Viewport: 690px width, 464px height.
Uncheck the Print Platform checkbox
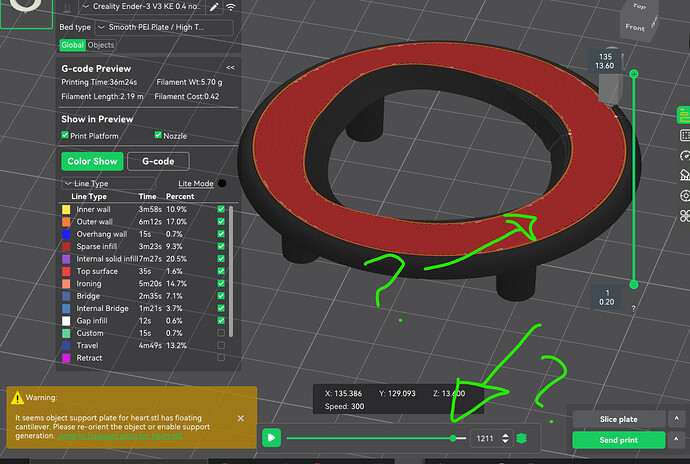(x=65, y=135)
